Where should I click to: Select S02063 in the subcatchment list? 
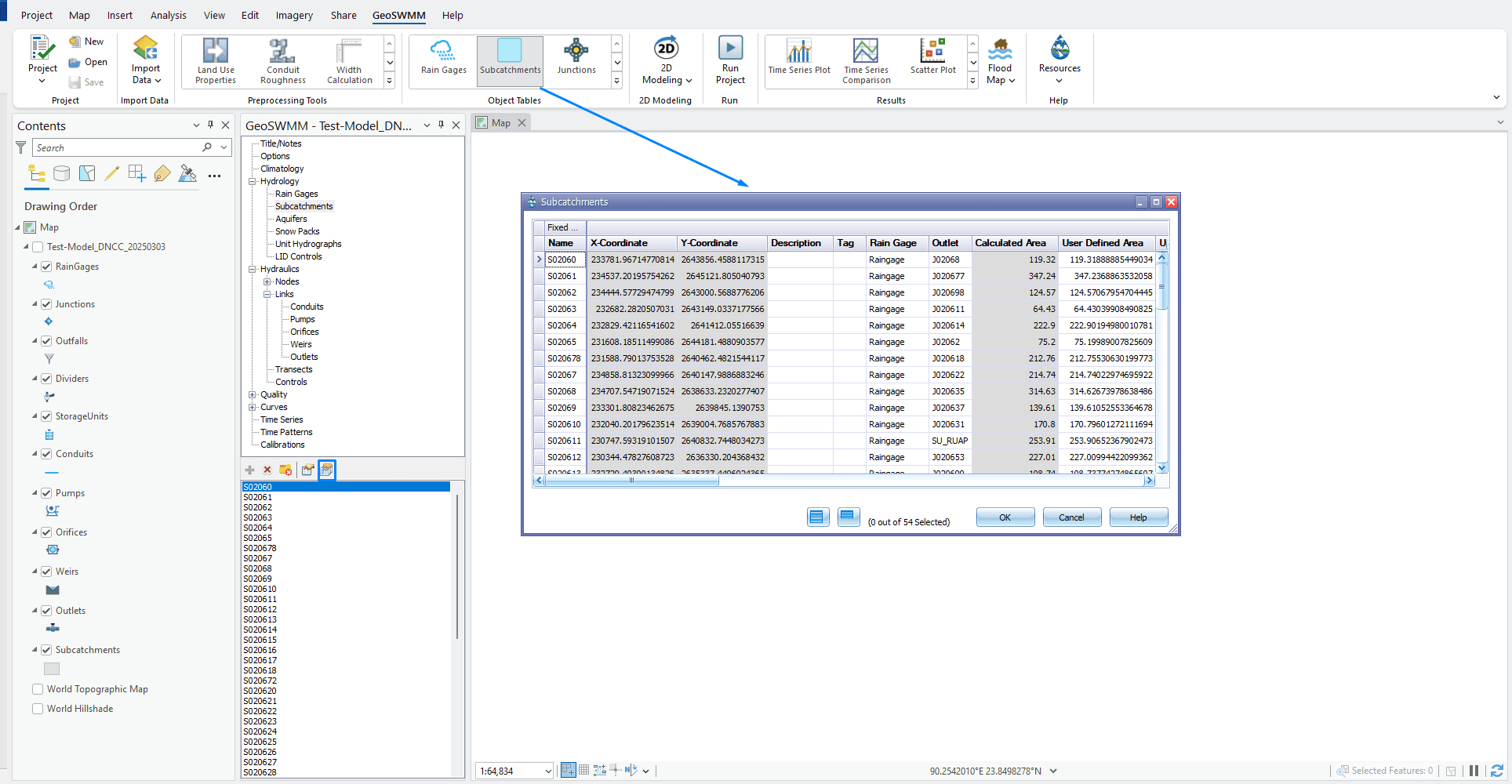pos(258,517)
